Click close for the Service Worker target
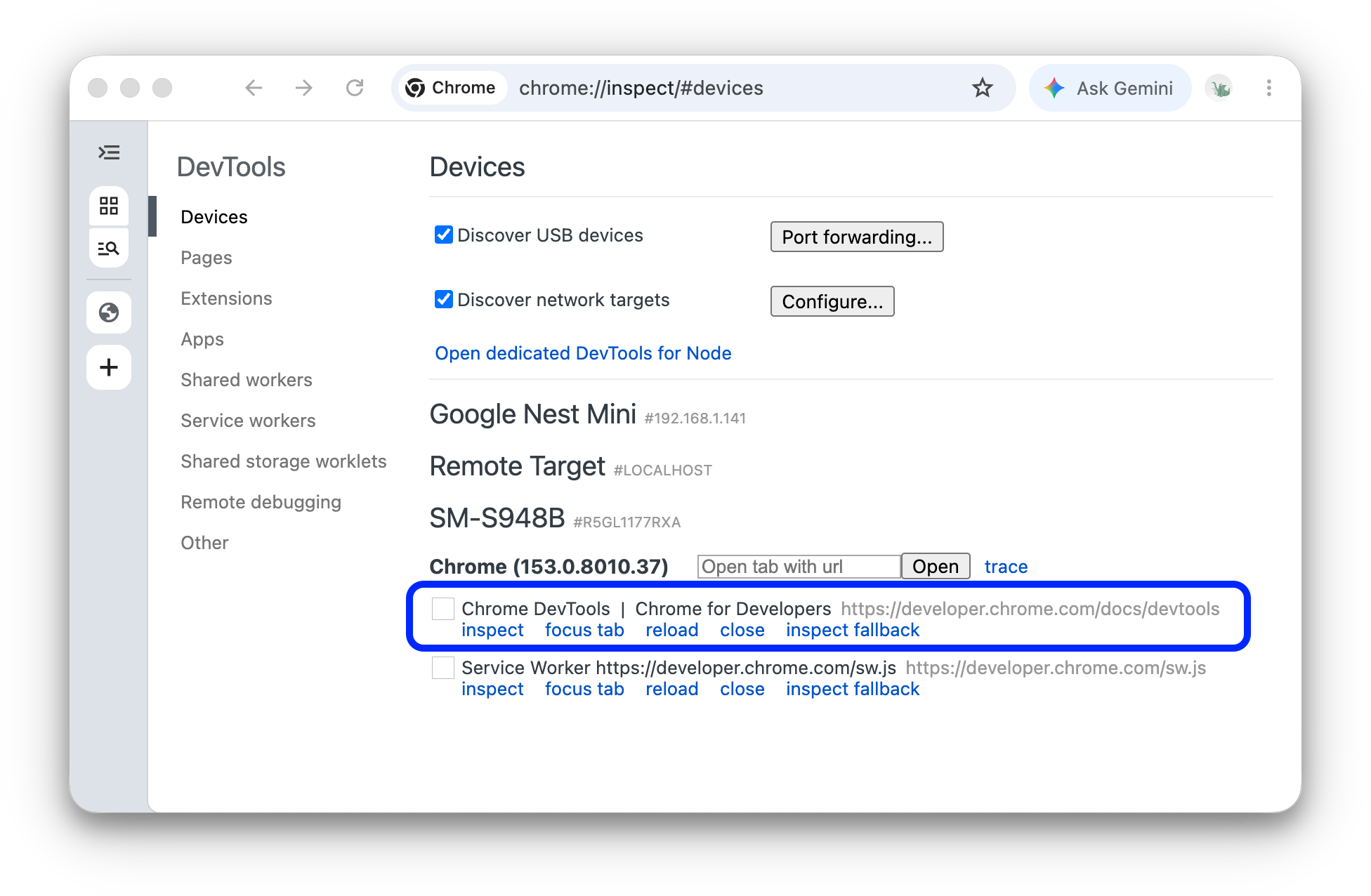 742,689
